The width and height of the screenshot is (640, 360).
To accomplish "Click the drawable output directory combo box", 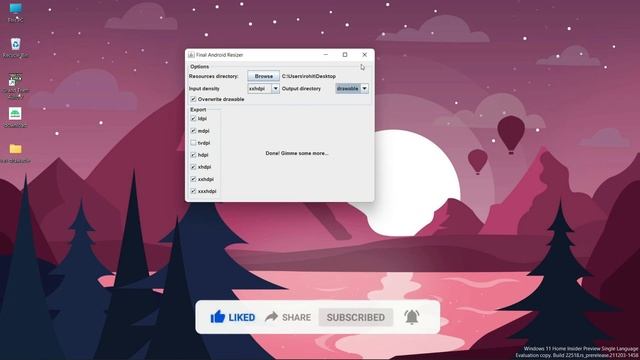I will coord(352,89).
